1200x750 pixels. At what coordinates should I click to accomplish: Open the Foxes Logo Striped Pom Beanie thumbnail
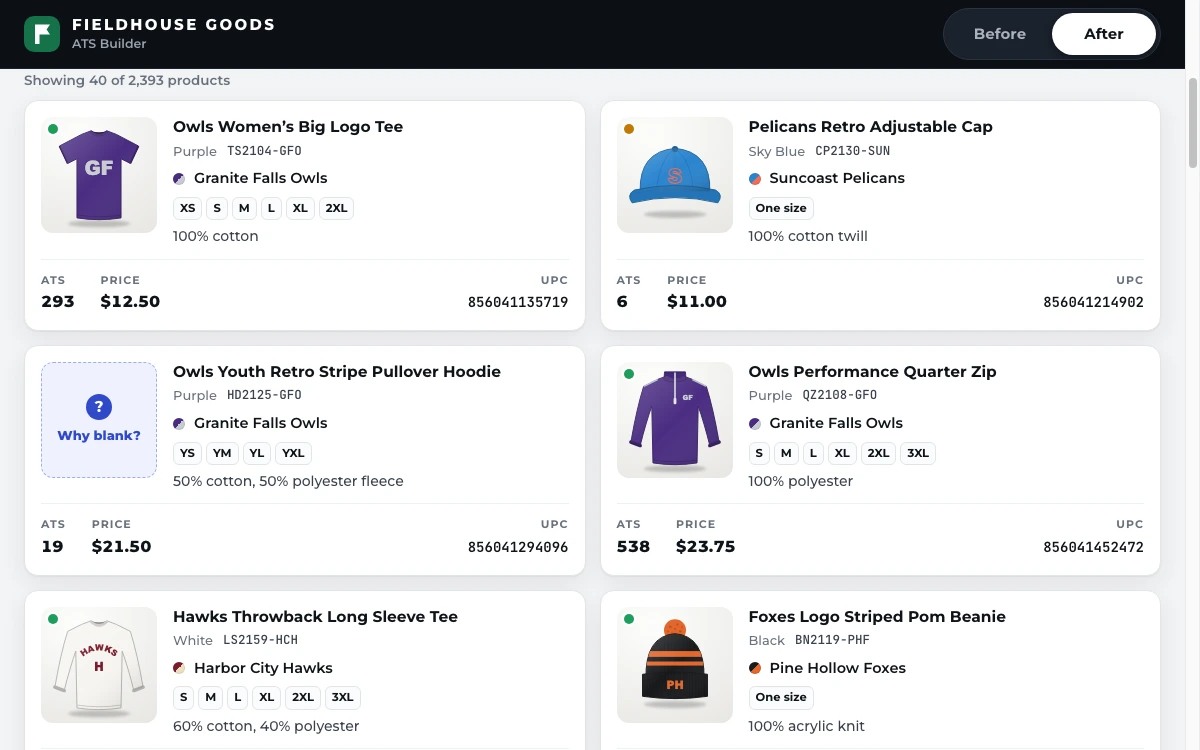pos(675,665)
